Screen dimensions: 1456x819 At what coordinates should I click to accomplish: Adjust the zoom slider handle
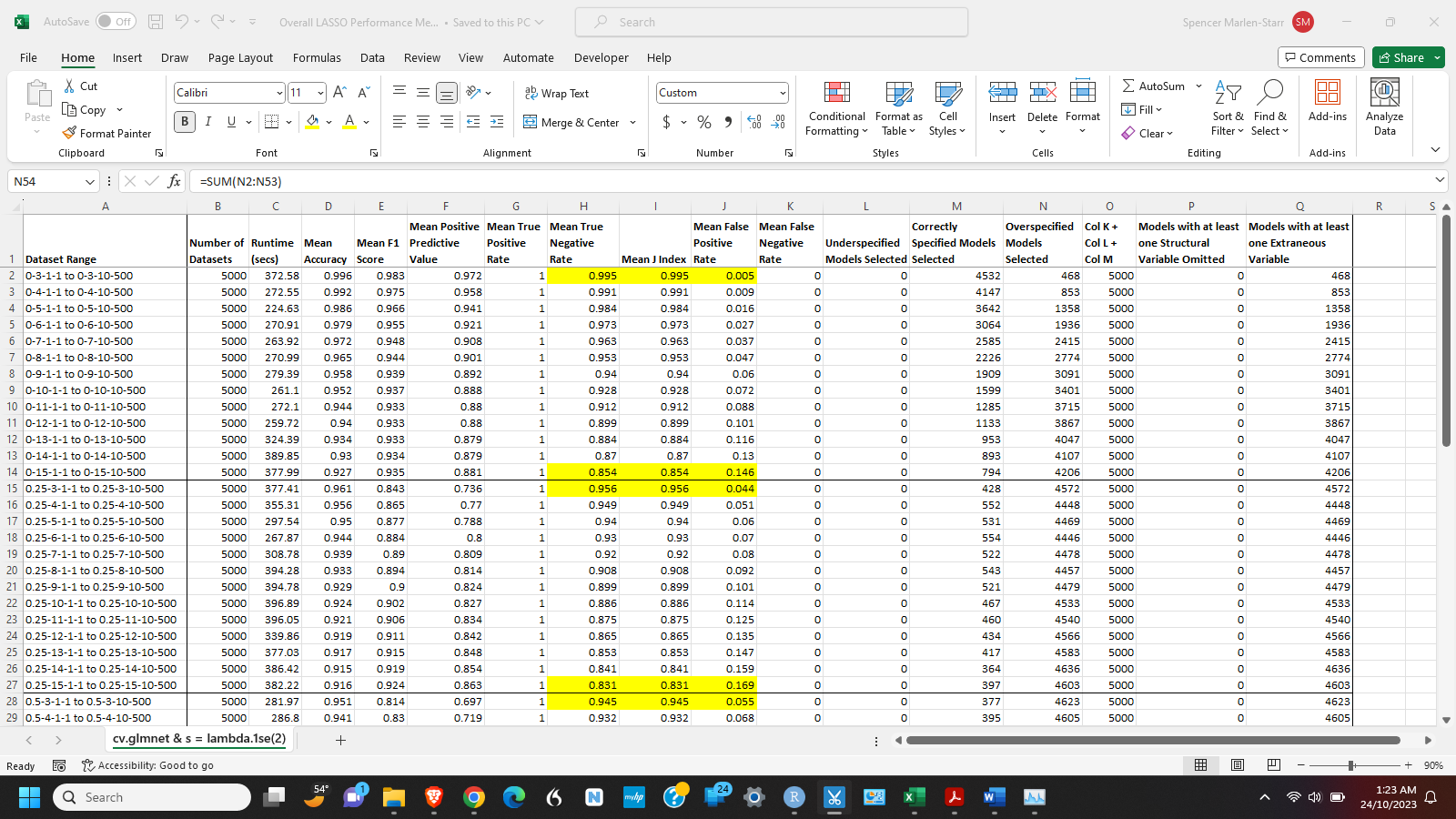coord(1351,765)
